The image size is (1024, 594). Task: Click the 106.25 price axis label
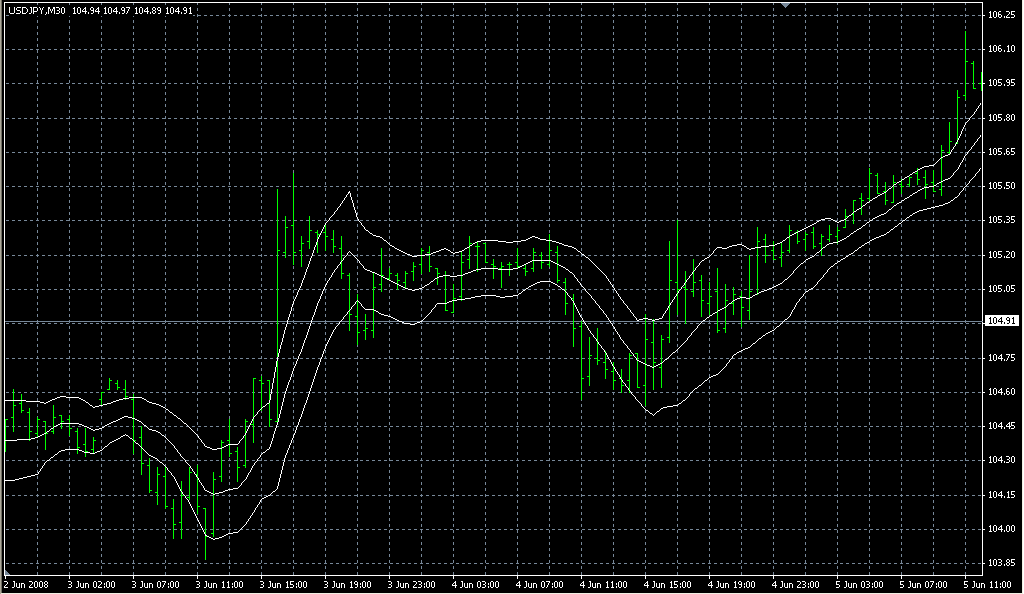(1000, 15)
